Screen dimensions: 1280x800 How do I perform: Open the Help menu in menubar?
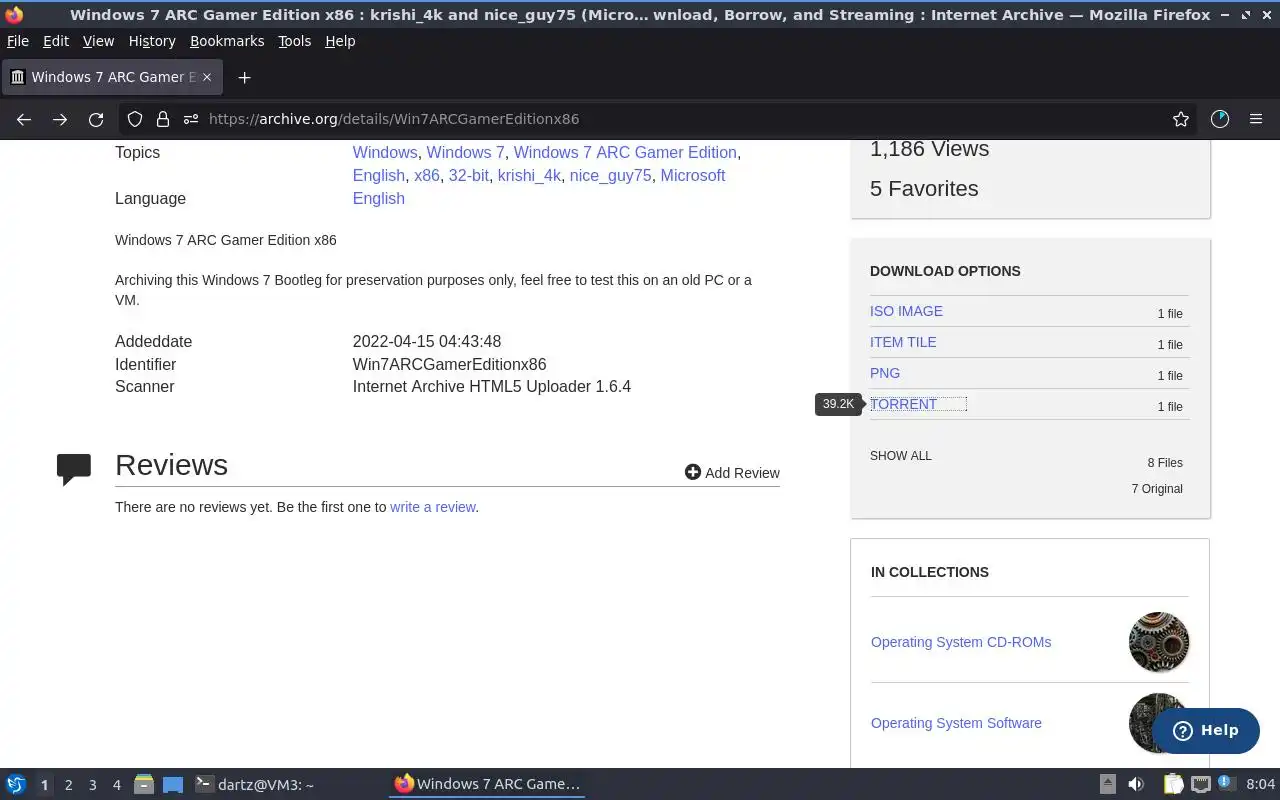[x=340, y=41]
